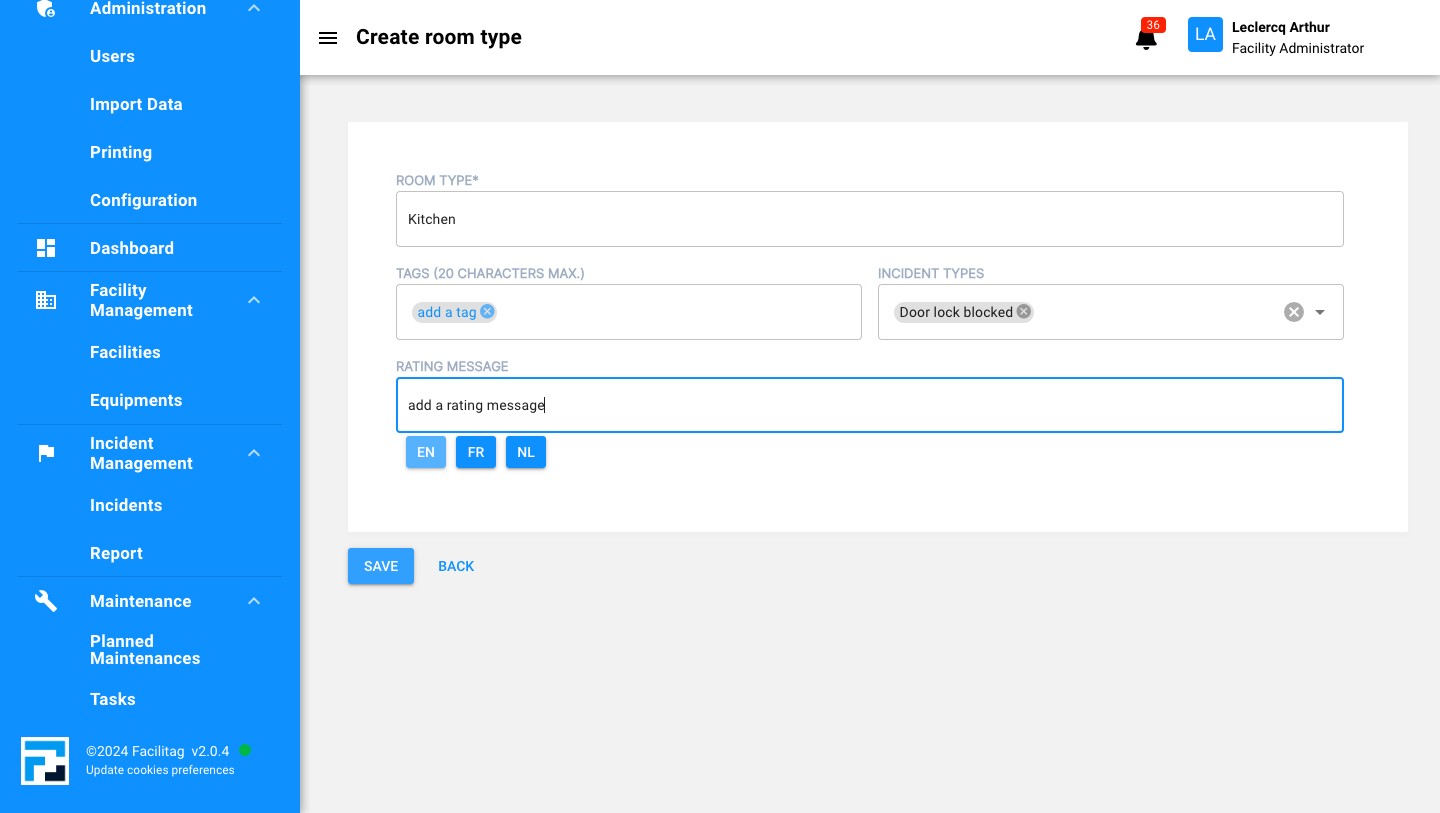1440x813 pixels.
Task: Collapse the Incident Management section
Action: click(x=254, y=453)
